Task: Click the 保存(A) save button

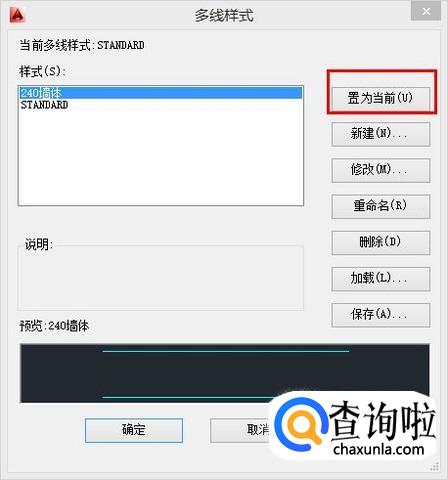Action: (x=381, y=315)
